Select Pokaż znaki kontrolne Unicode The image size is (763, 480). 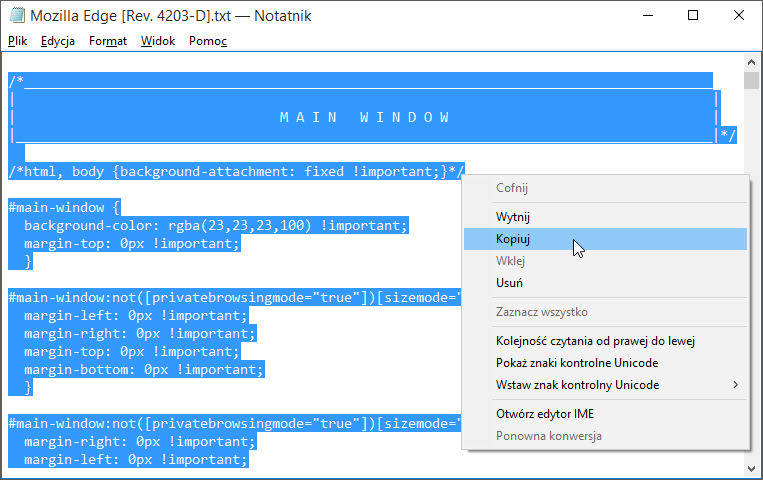[x=605, y=363]
